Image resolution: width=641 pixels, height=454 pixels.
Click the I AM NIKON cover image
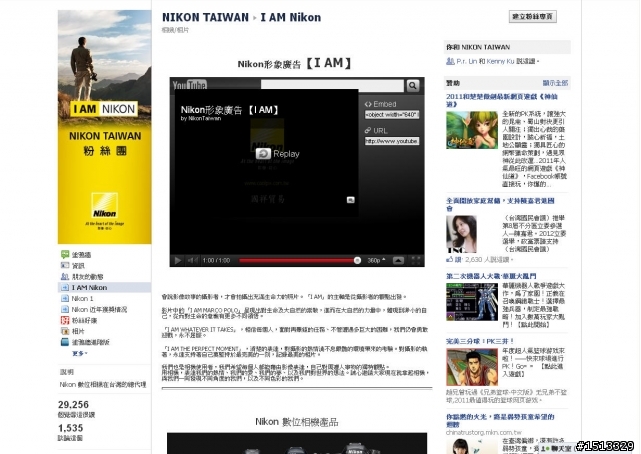(x=105, y=127)
